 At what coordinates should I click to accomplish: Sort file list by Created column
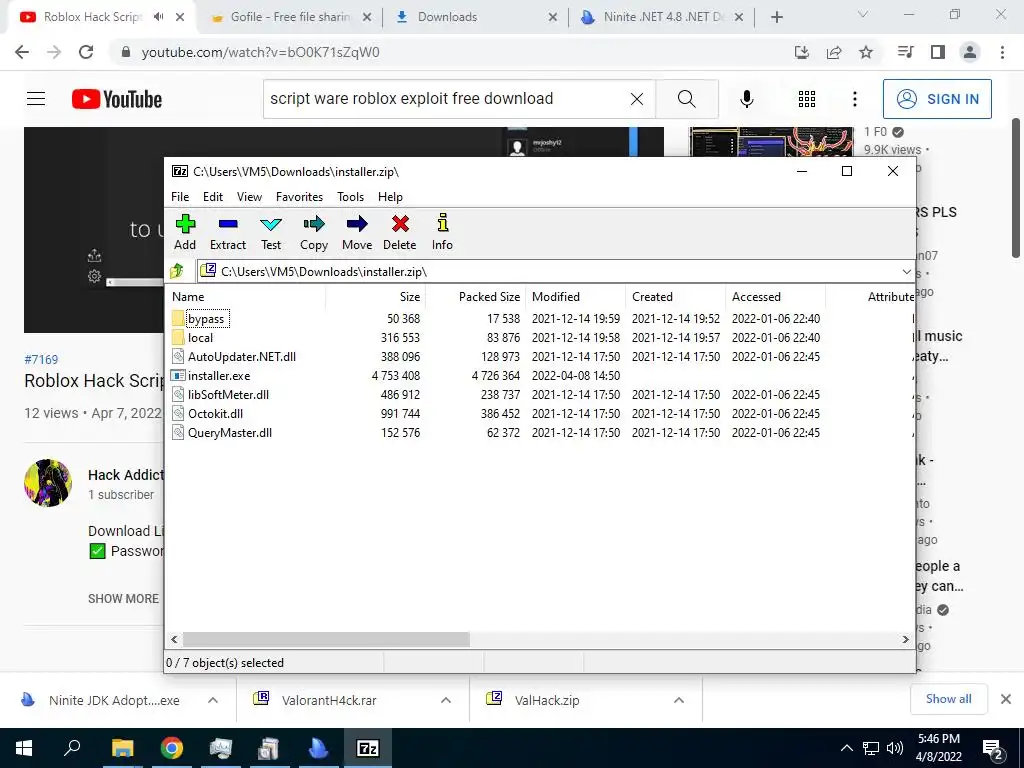point(675,296)
